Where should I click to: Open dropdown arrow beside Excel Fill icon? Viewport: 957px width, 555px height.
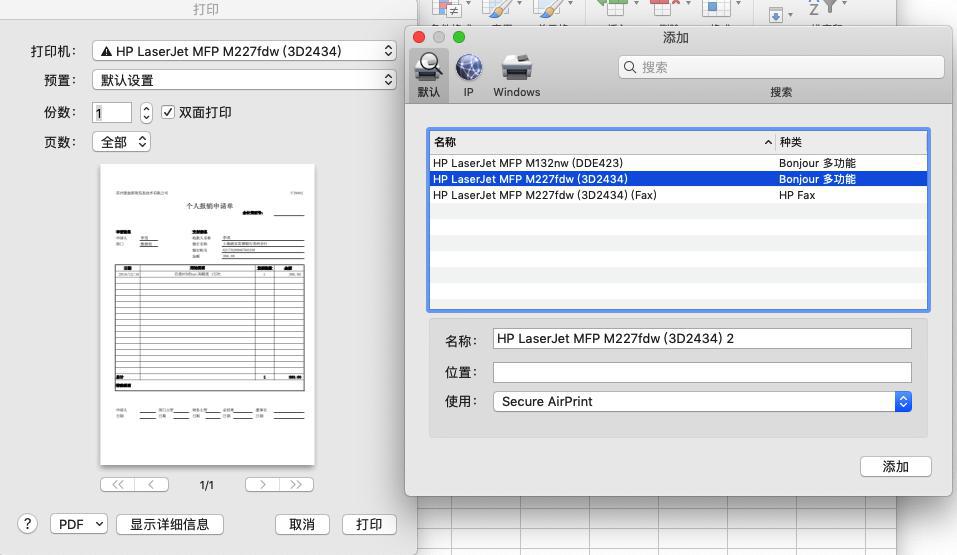pyautogui.click(x=790, y=15)
